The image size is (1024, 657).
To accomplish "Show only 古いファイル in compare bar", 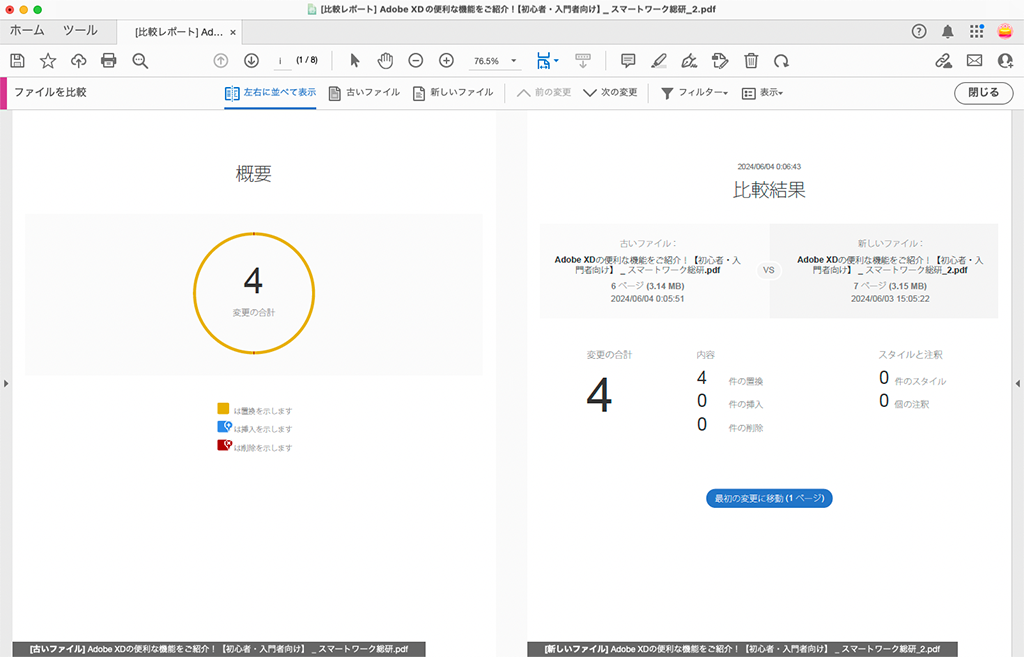I will [364, 93].
